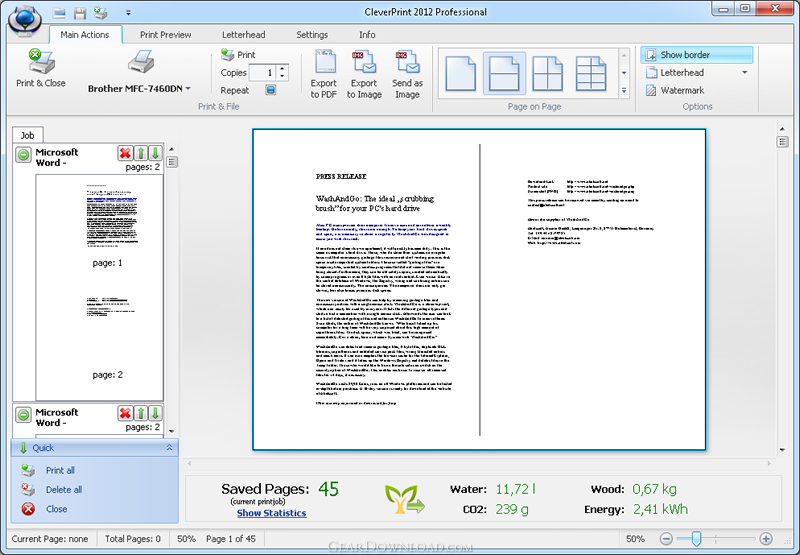This screenshot has width=800, height=555.
Task: Switch to the Main Actions tab
Action: coord(85,35)
